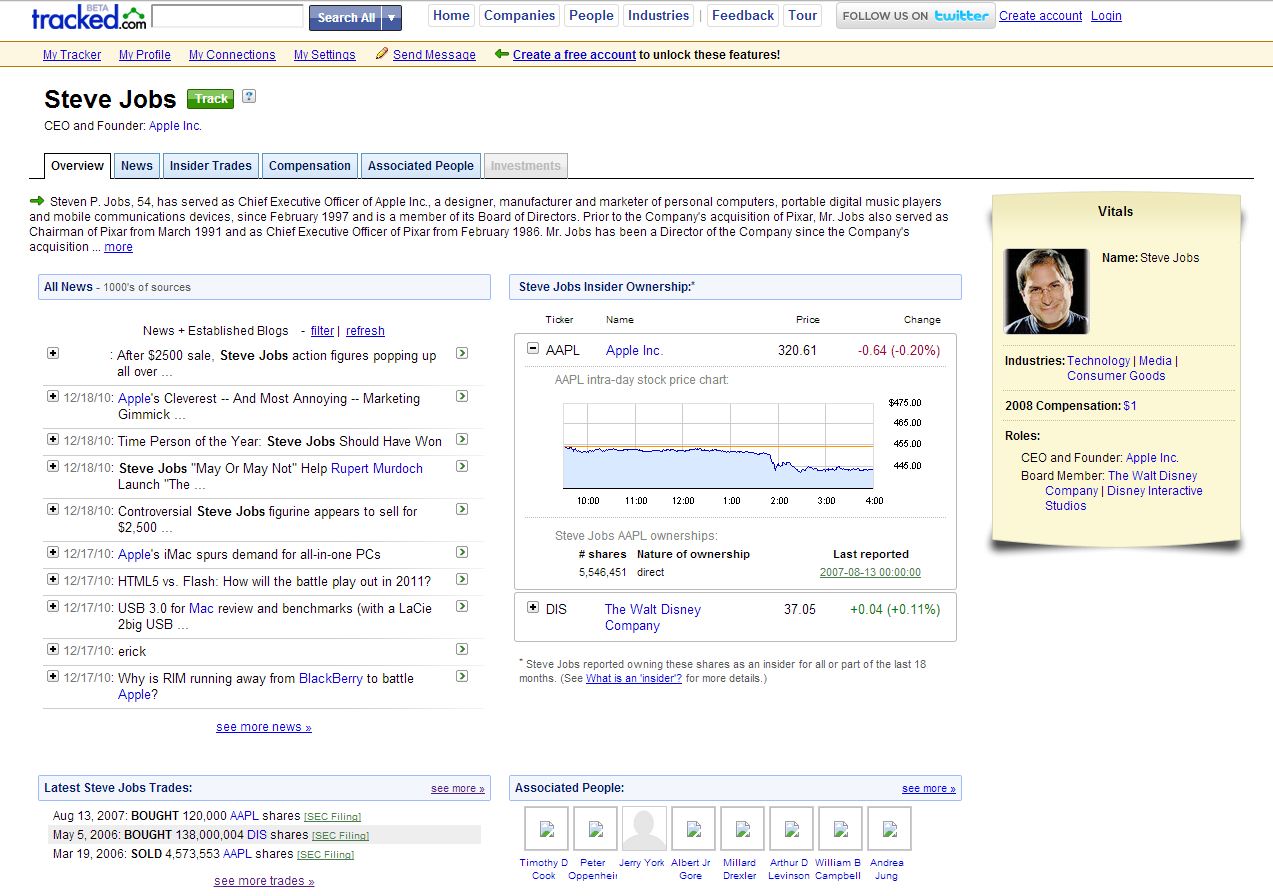This screenshot has height=896, width=1273.
Task: Expand the 'USB 3.0 for Mac' news item
Action: pos(53,606)
